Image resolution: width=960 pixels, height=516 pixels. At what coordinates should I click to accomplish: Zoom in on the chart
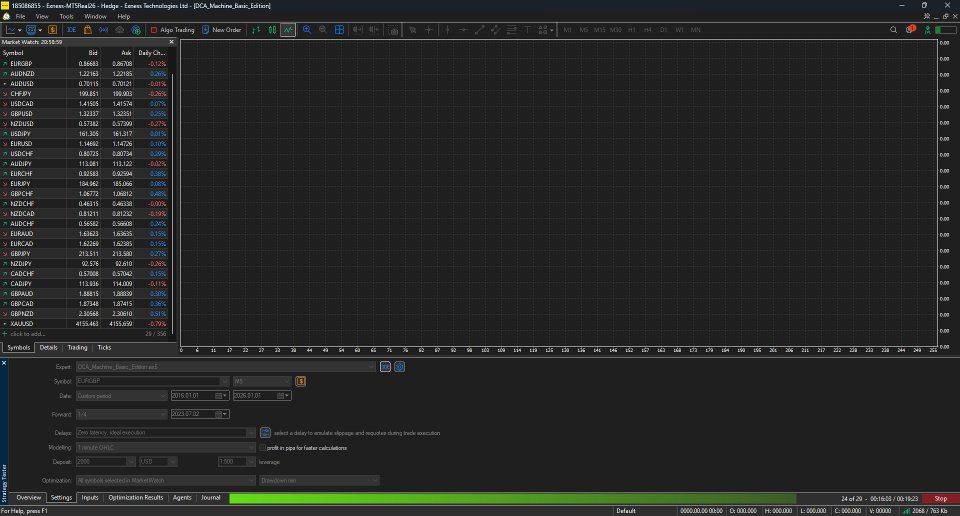[x=307, y=29]
